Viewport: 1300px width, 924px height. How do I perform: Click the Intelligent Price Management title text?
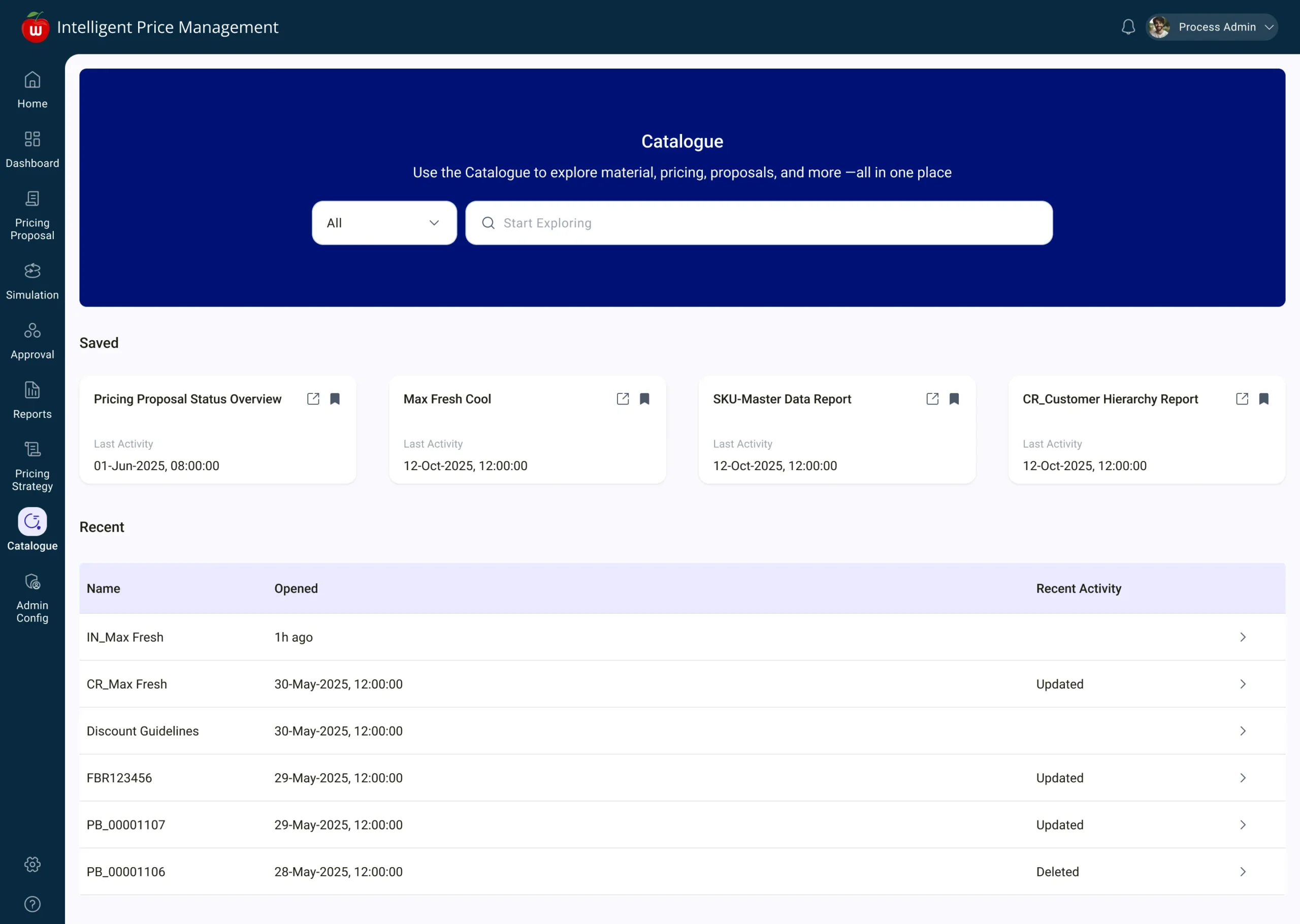(168, 27)
